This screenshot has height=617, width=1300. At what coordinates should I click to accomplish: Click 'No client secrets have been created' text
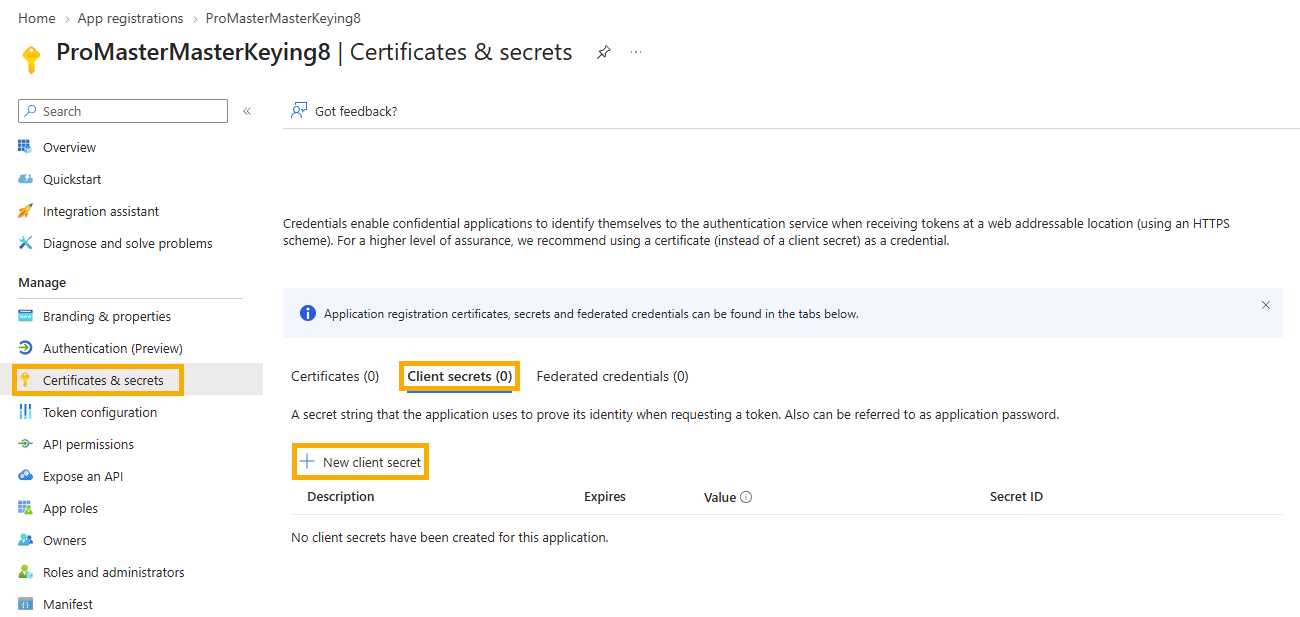click(x=449, y=538)
